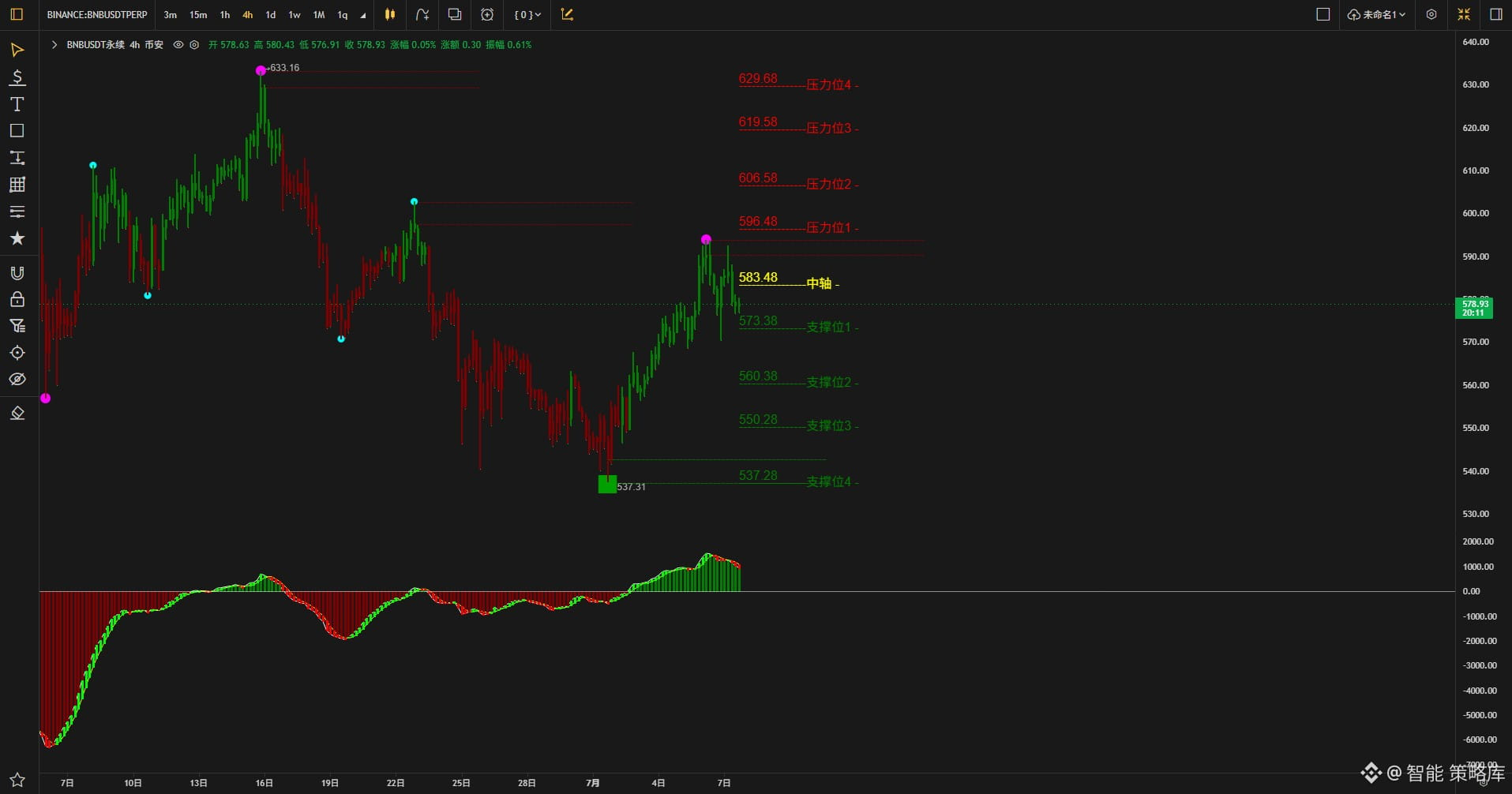Select the rectangle shape tool
The height and width of the screenshot is (794, 1512).
pyautogui.click(x=17, y=131)
